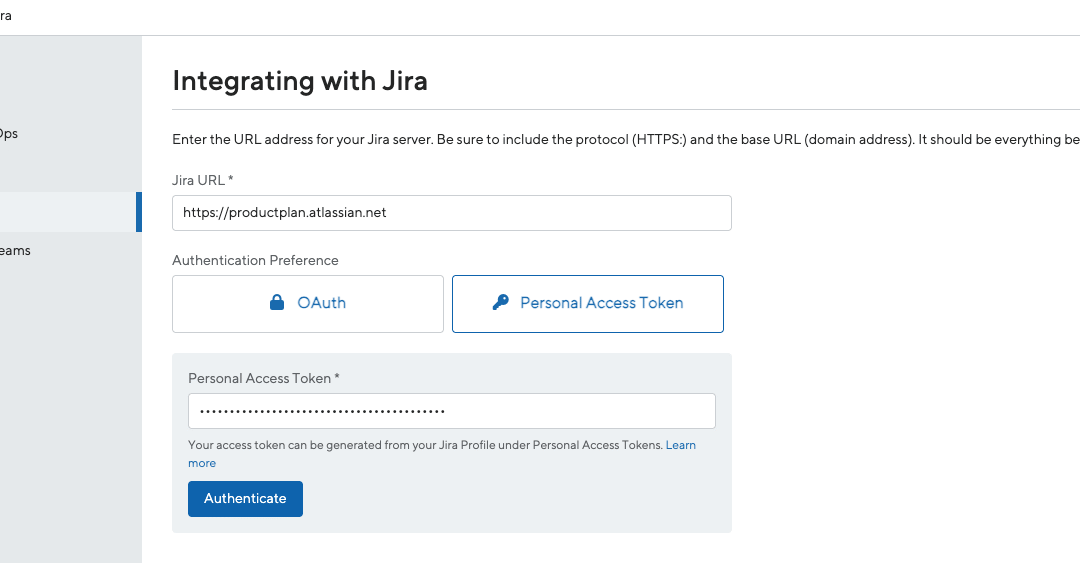This screenshot has width=1080, height=563.
Task: Select the highlighted sidebar item
Action: pyautogui.click(x=70, y=212)
